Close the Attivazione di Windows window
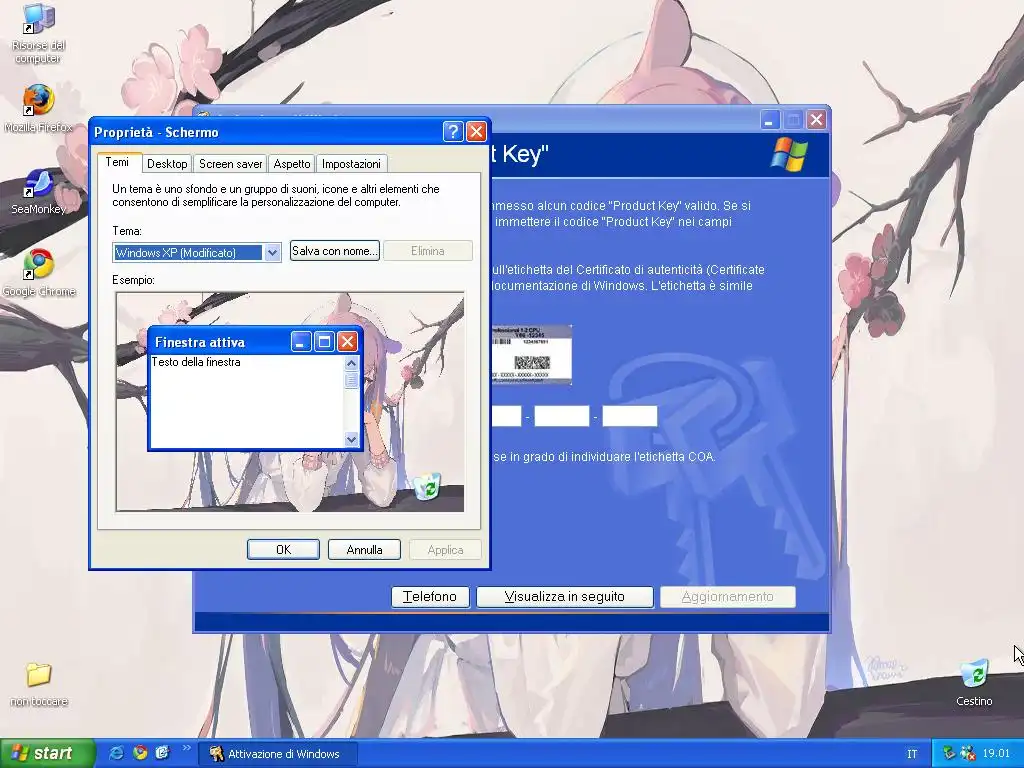1024x768 pixels. pos(816,120)
